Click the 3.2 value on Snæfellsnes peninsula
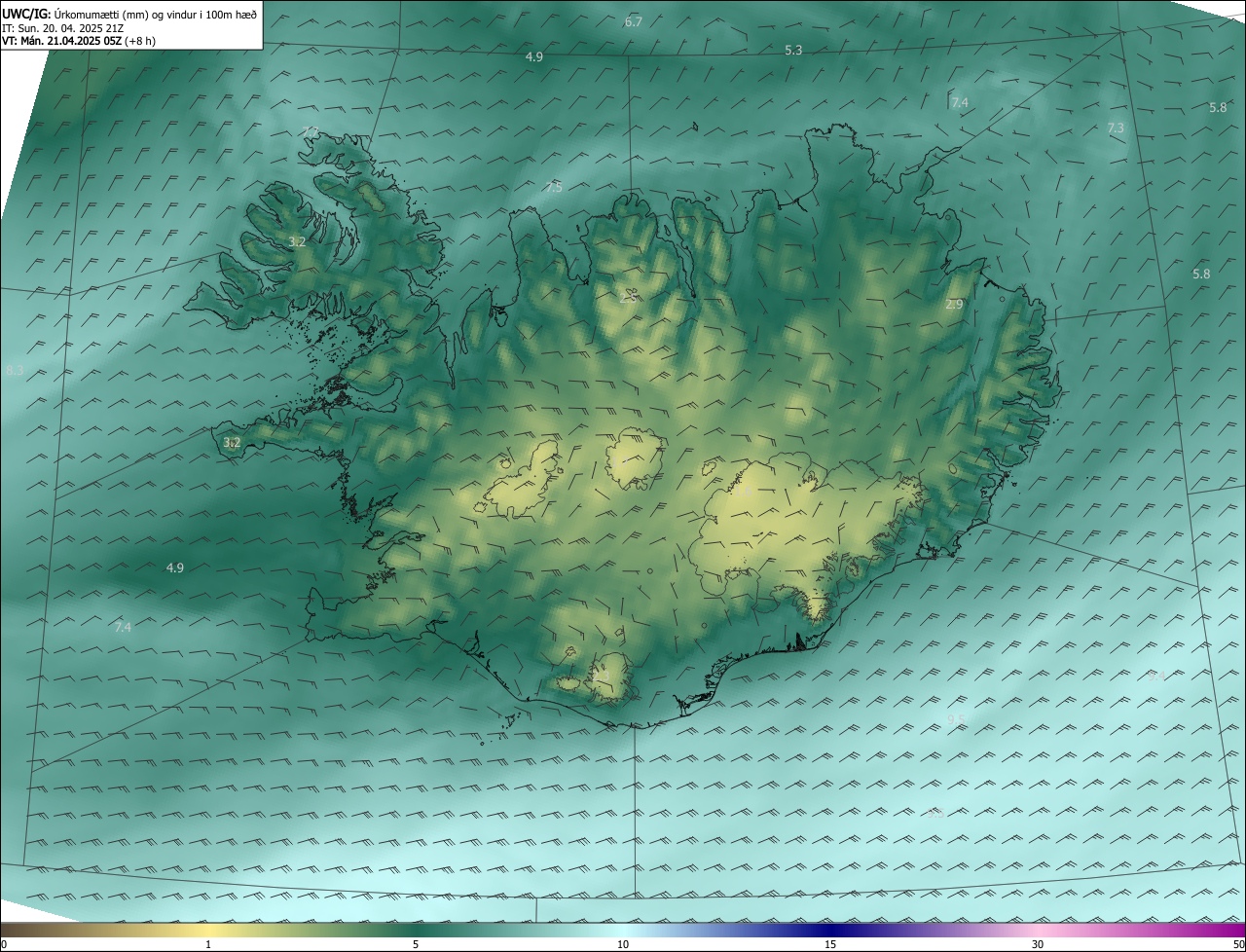This screenshot has height=952, width=1246. pyautogui.click(x=232, y=442)
